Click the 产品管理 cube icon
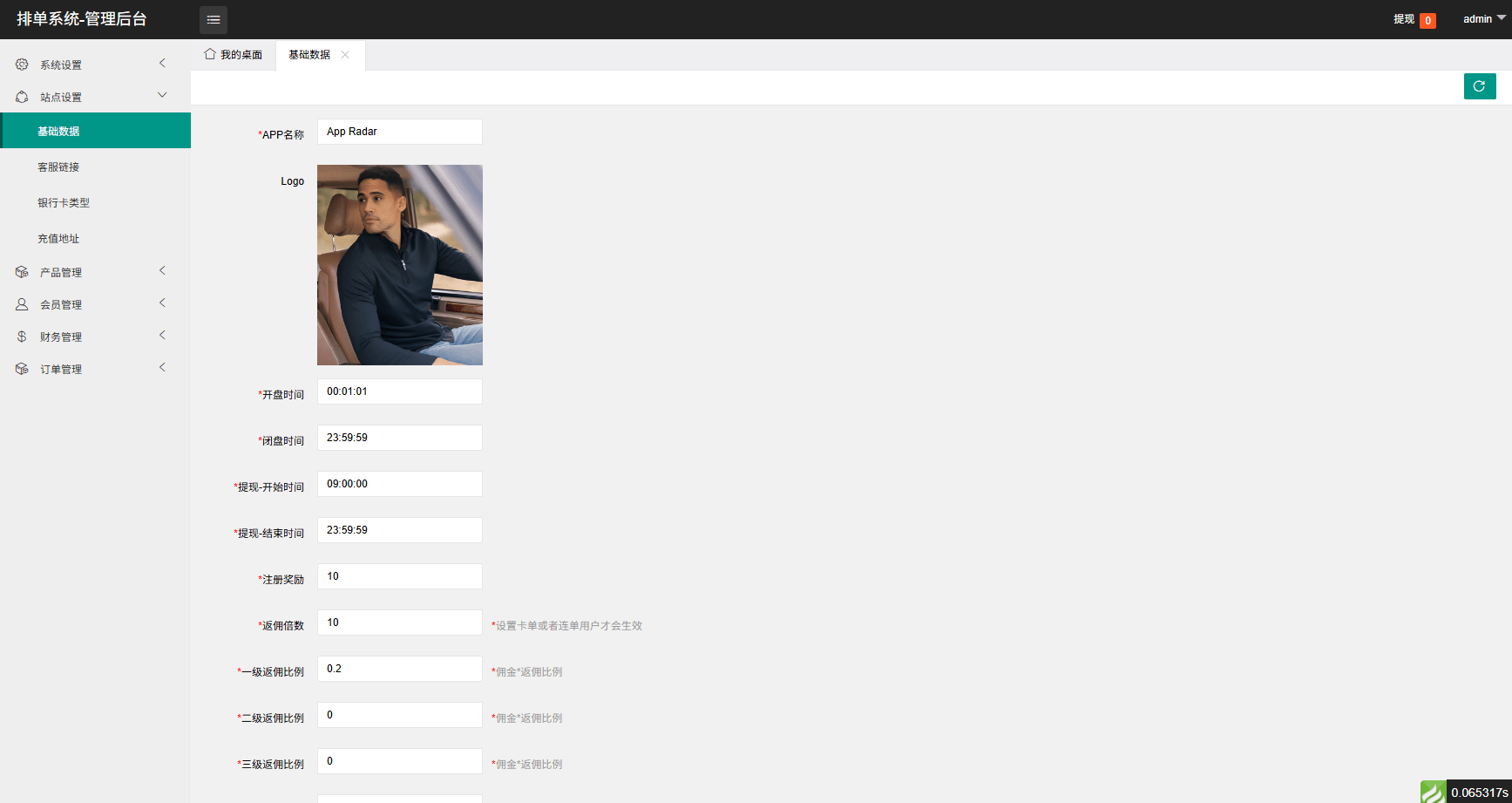The width and height of the screenshot is (1512, 803). (22, 272)
